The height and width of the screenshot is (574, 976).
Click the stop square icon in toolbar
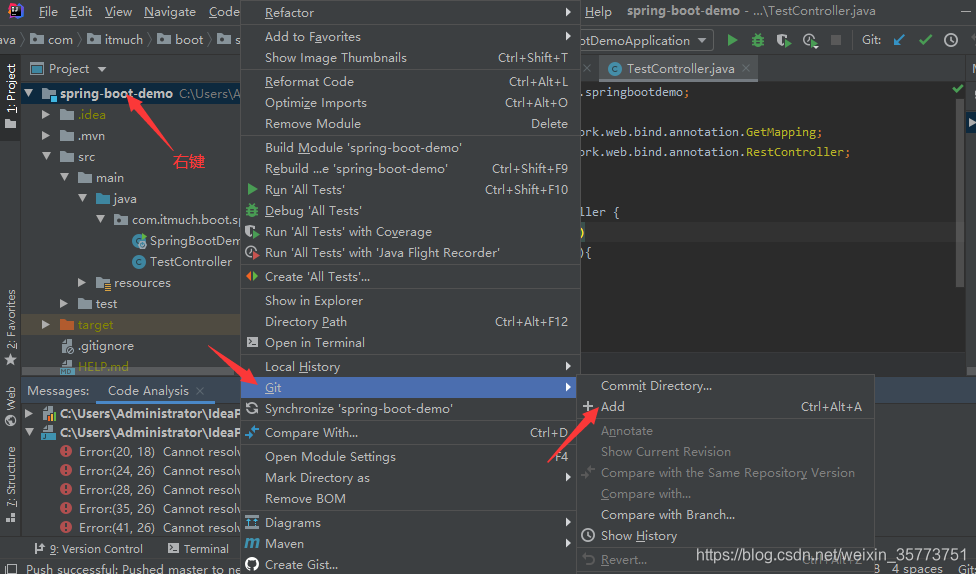click(x=836, y=40)
